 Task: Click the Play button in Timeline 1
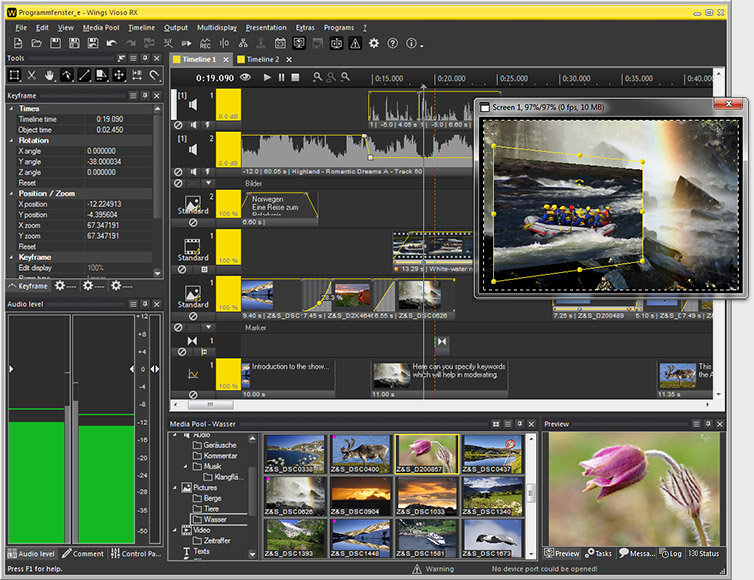click(x=267, y=77)
